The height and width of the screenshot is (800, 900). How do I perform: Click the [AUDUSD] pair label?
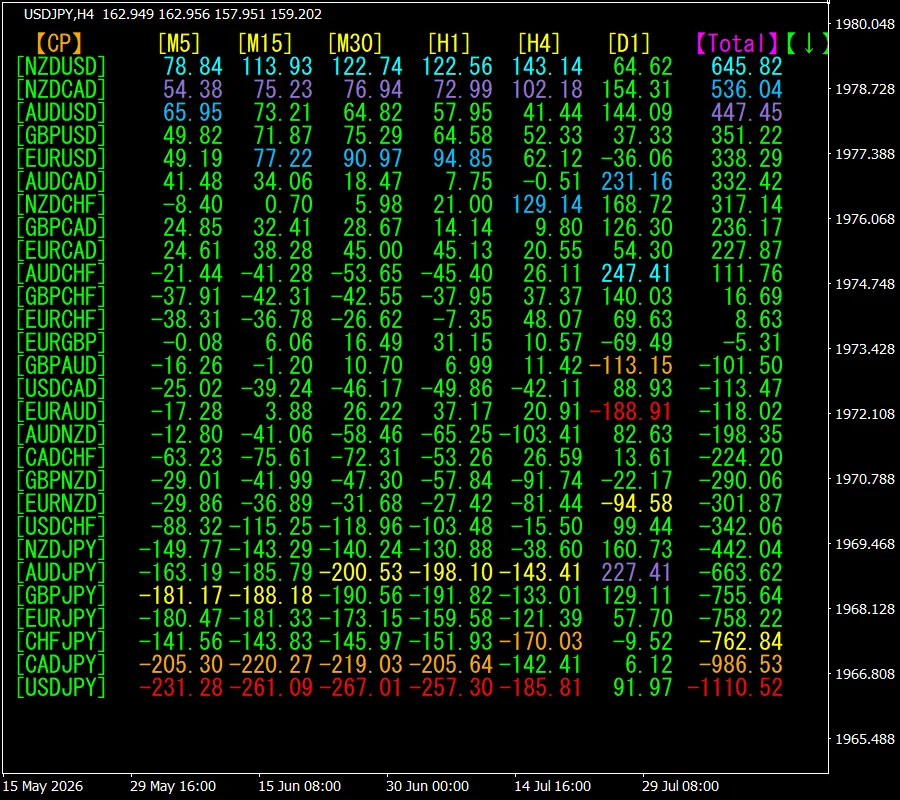pyautogui.click(x=61, y=112)
